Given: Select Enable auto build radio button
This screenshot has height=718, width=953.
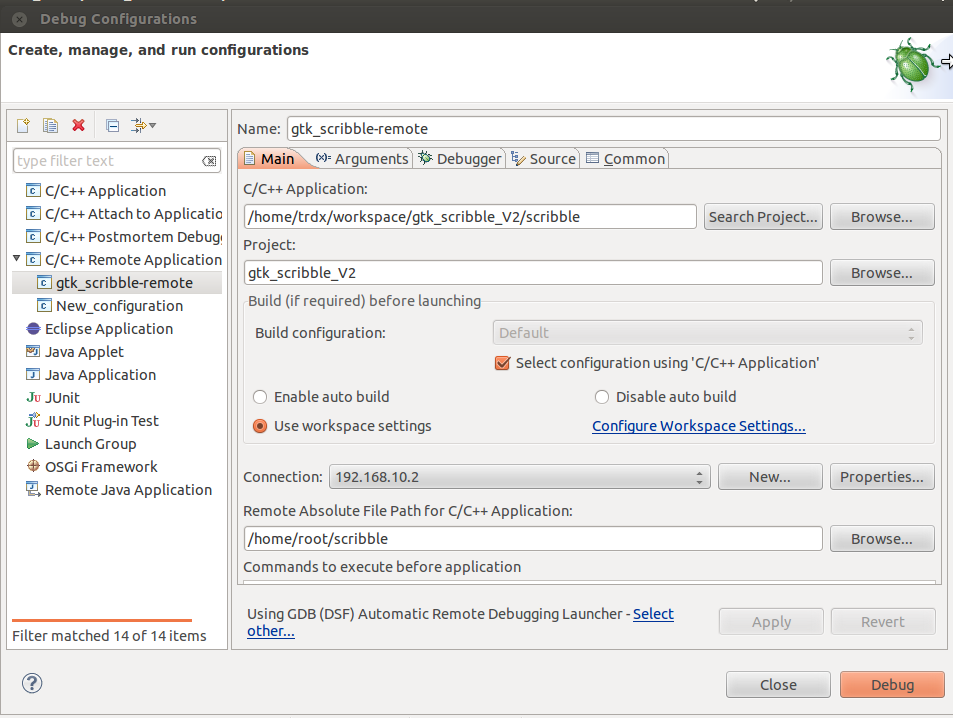Looking at the screenshot, I should (x=260, y=397).
